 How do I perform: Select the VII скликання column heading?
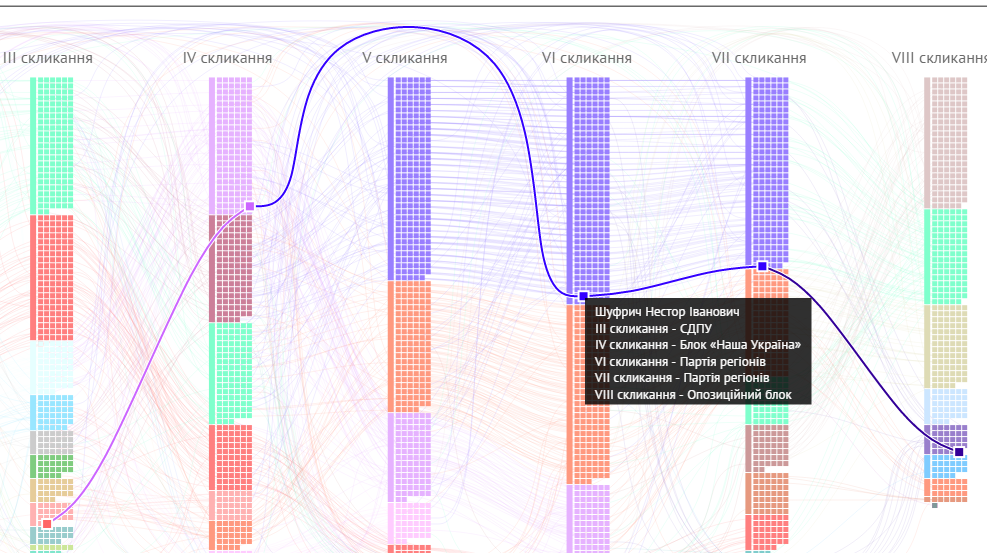tap(759, 58)
